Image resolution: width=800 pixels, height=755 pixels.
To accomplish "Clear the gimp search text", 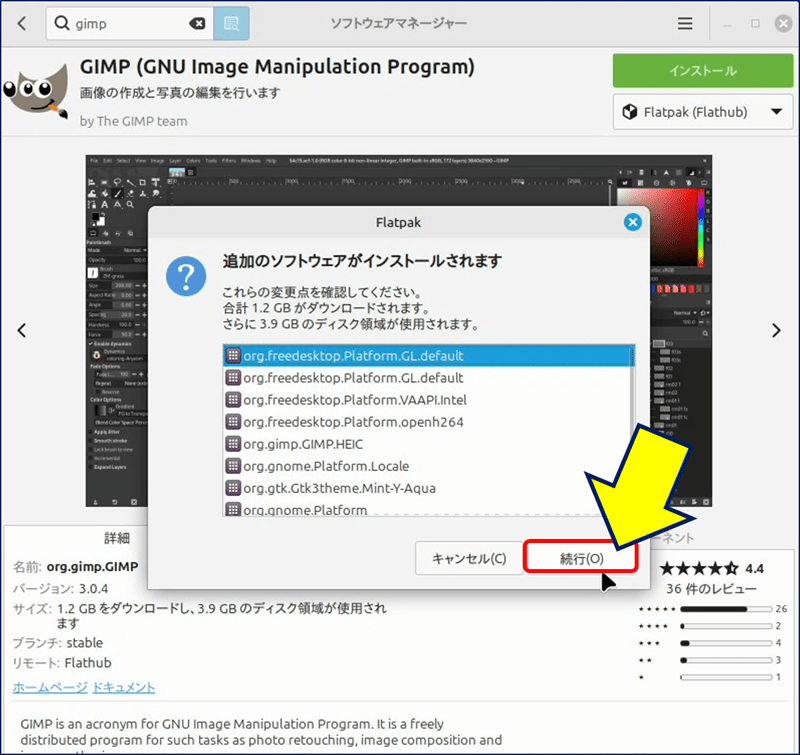I will pos(197,23).
